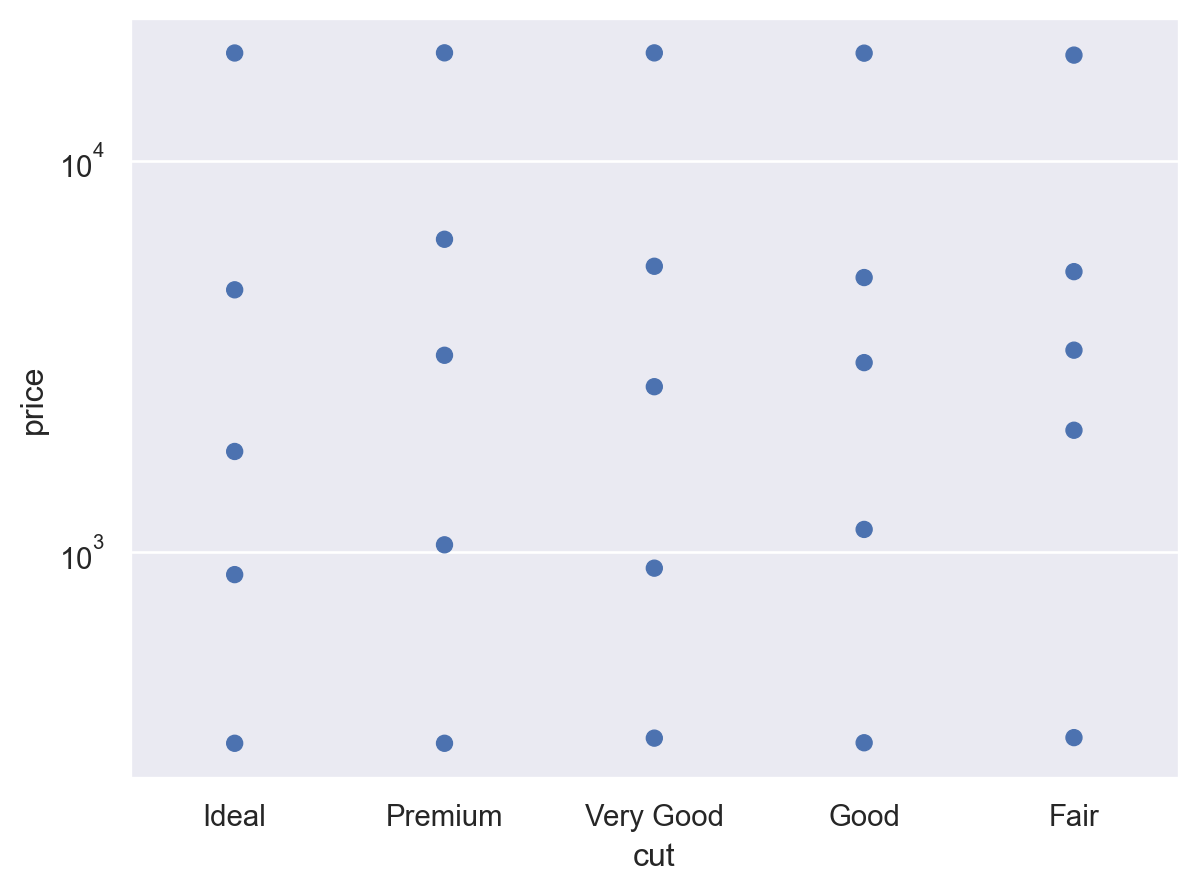Click the lowest Fair data point

click(1074, 738)
